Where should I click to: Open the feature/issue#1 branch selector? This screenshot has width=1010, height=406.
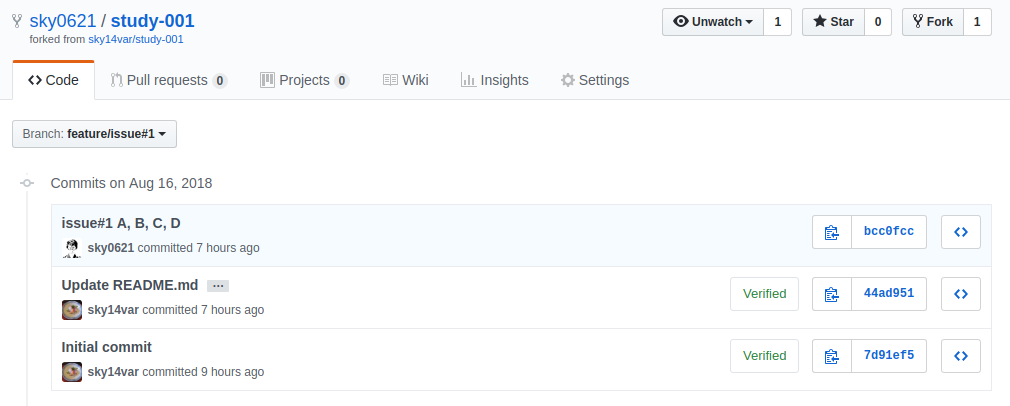94,134
